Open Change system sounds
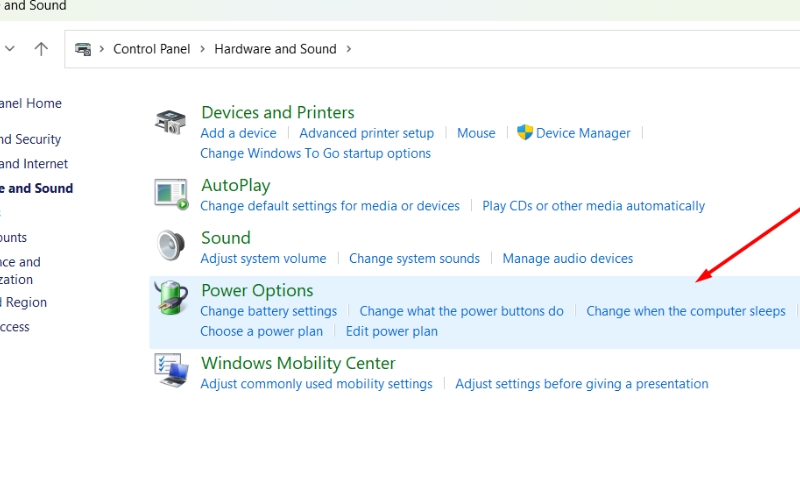The image size is (800, 490). click(414, 258)
